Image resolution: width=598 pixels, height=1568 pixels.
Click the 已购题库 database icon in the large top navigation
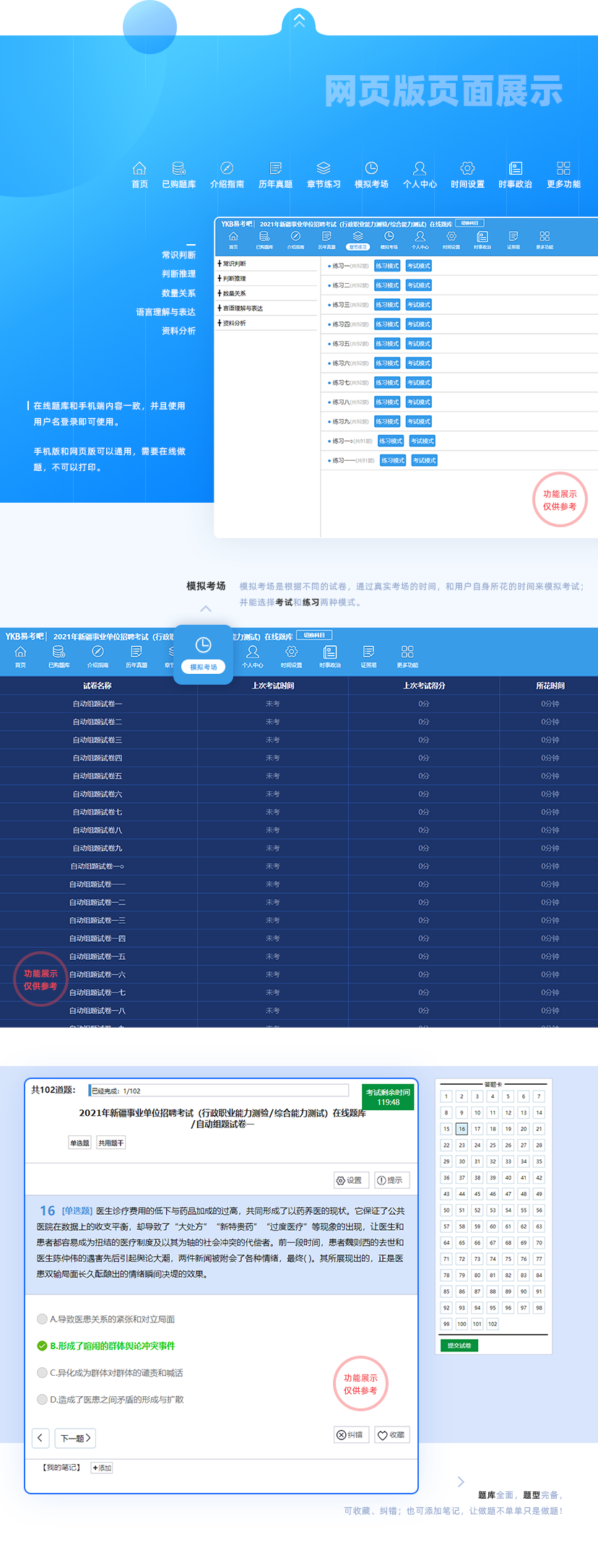178,169
